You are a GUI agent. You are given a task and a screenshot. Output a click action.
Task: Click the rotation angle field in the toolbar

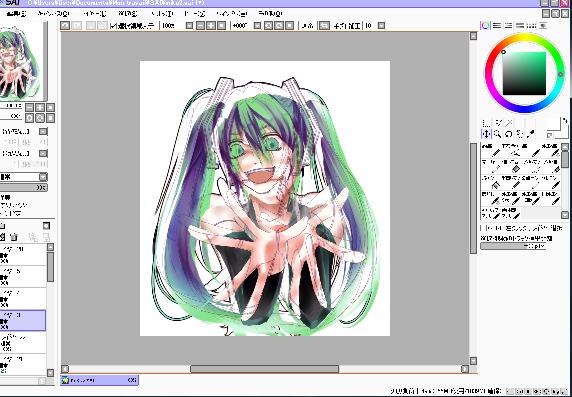coord(242,26)
